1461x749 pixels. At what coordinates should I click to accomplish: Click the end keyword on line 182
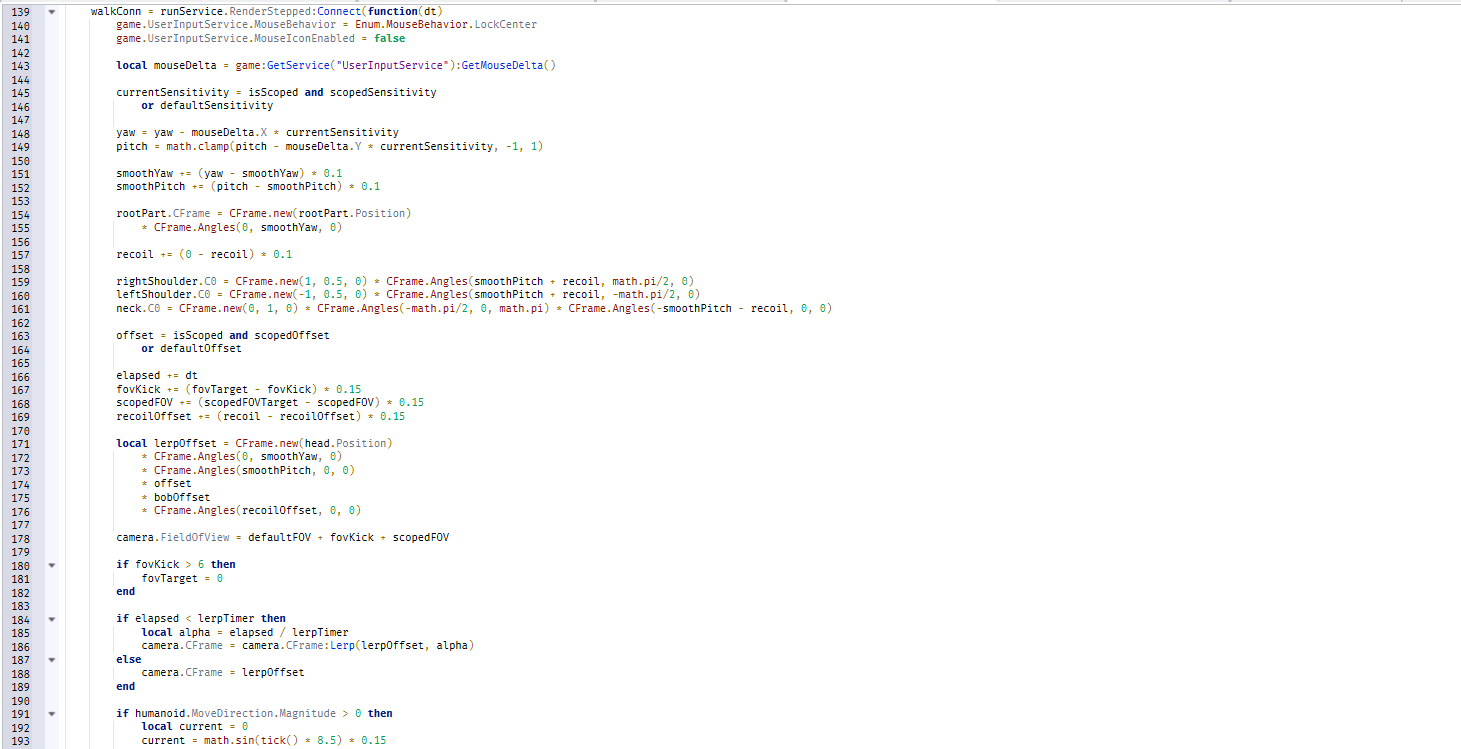coord(126,592)
